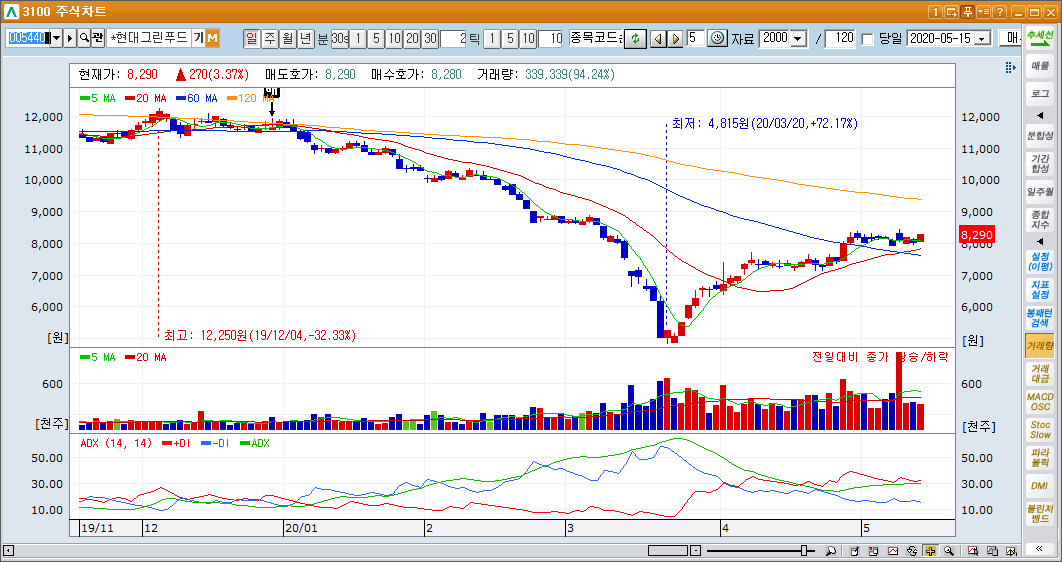
Task: Select the 월 (monthly) period button
Action: pyautogui.click(x=289, y=39)
